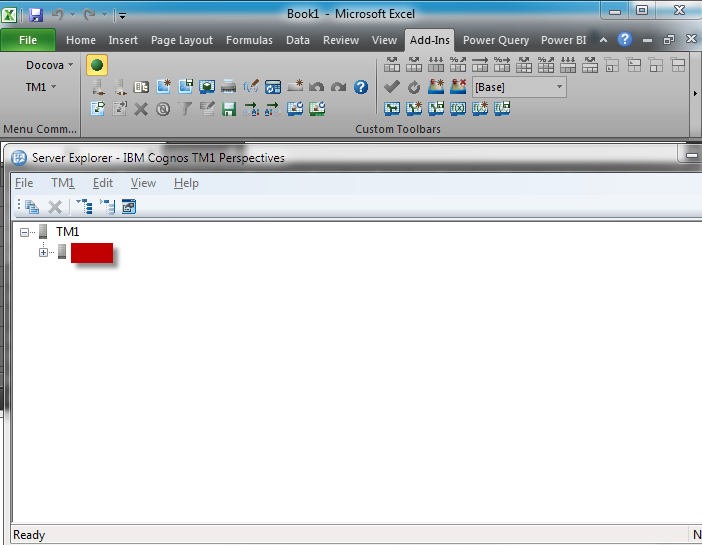Minimize the Server Explorer window

(x=691, y=155)
